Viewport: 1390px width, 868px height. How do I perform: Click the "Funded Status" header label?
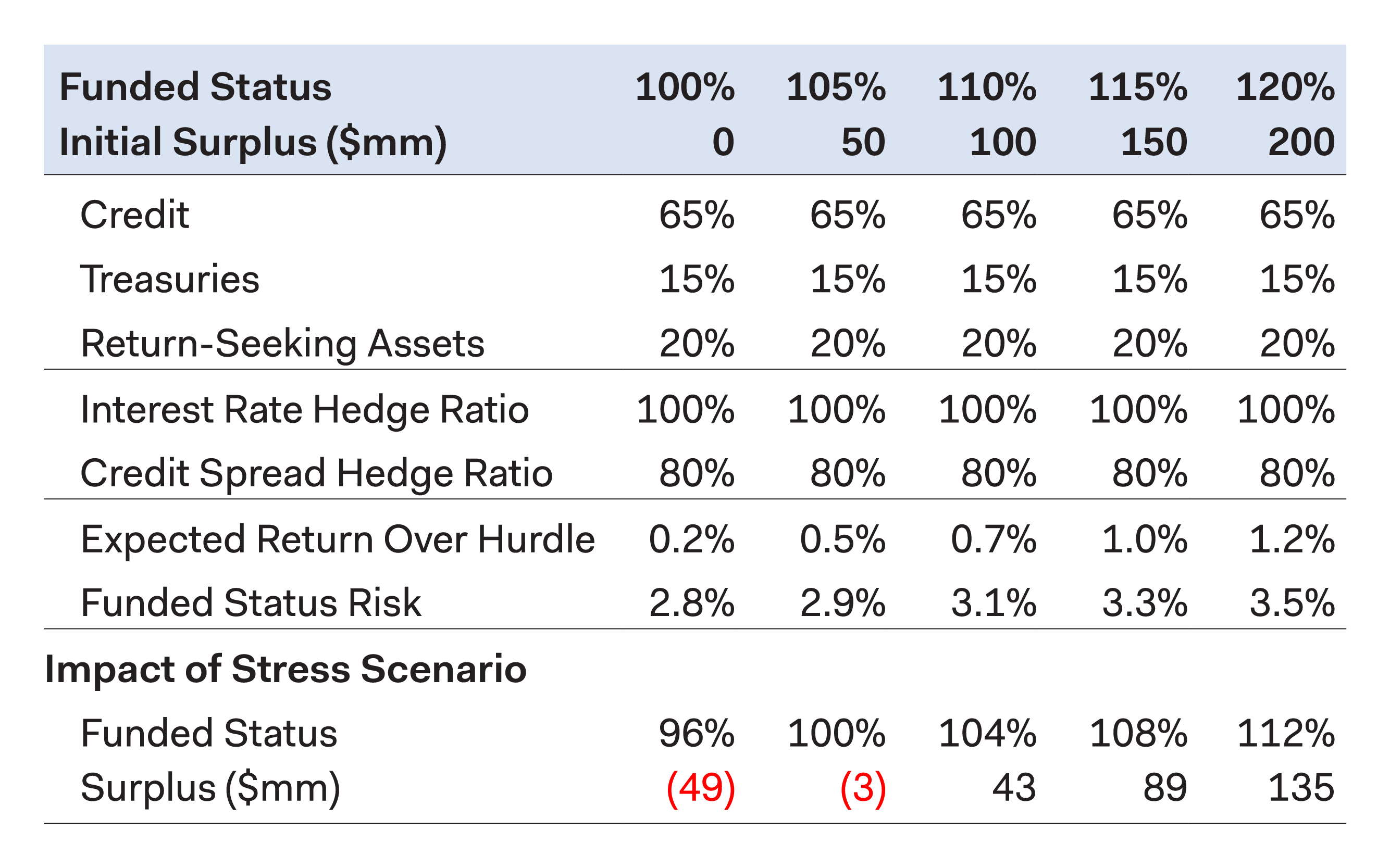coord(195,87)
